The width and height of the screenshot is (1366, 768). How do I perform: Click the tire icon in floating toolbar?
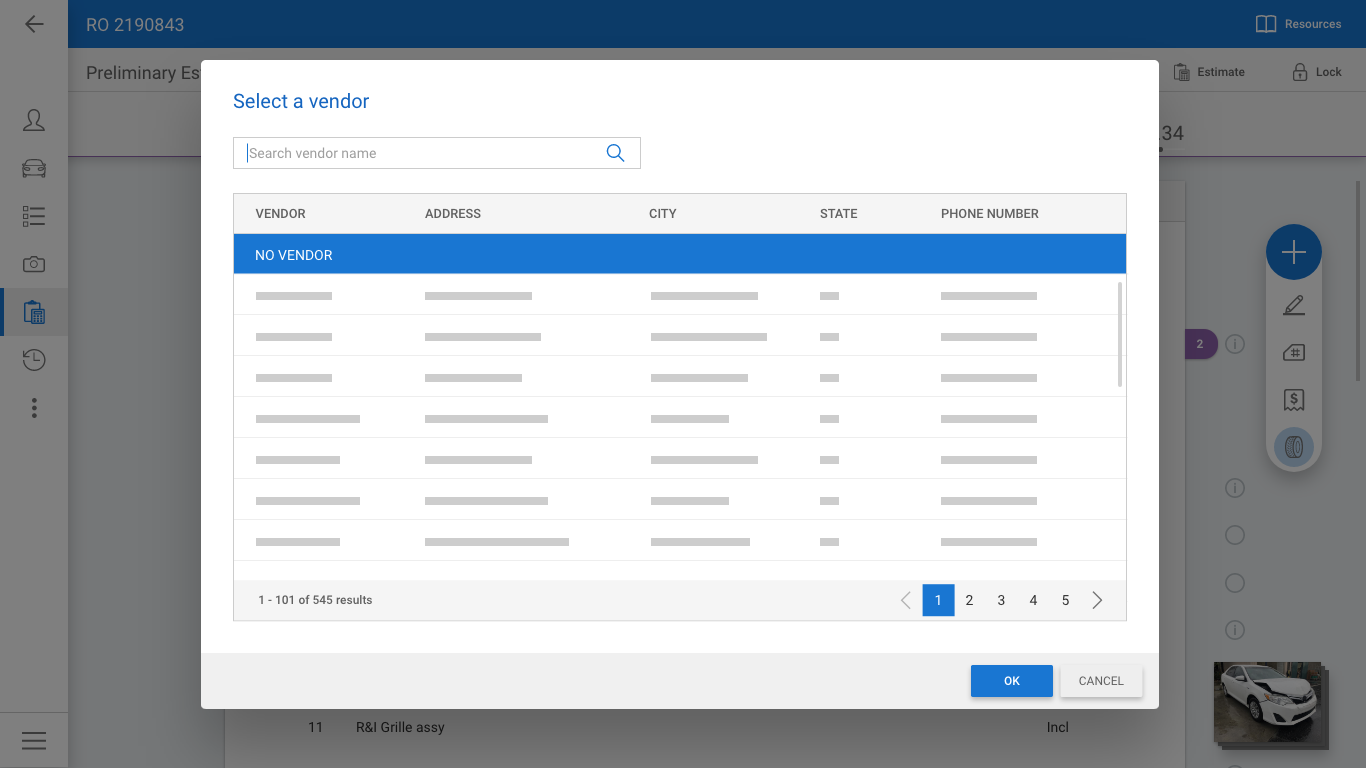[1293, 447]
